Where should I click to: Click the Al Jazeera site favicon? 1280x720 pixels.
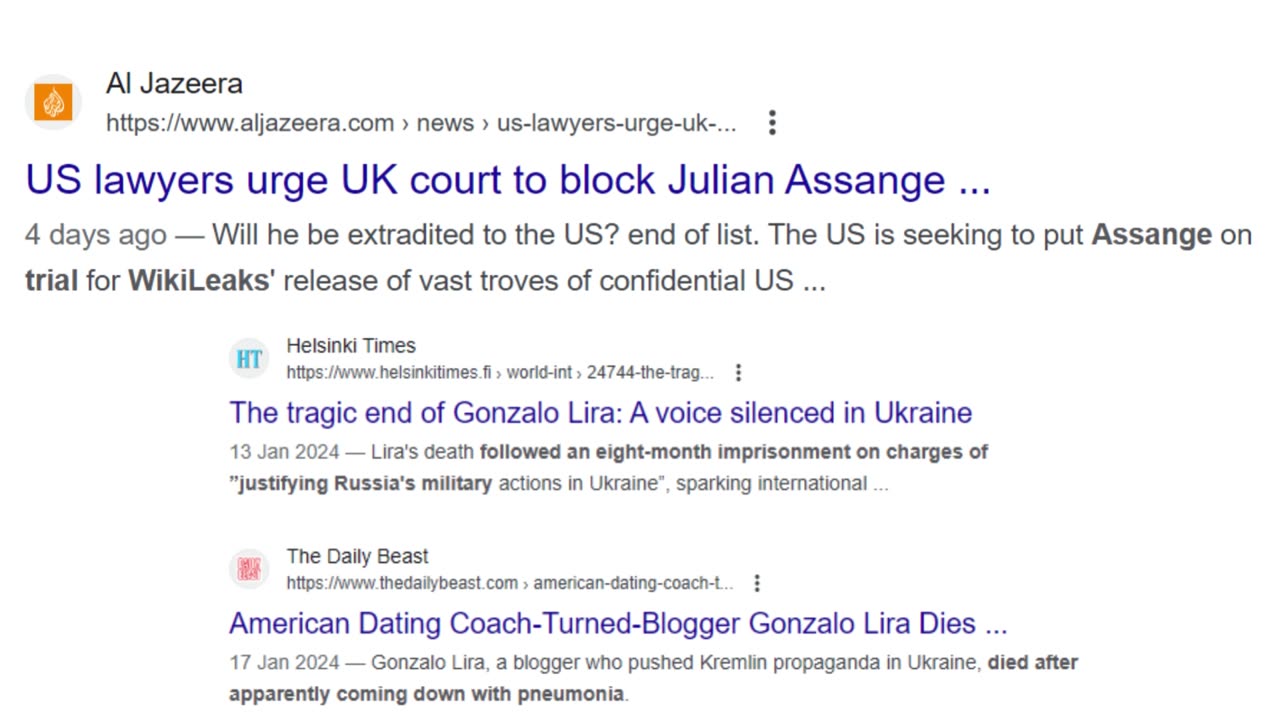coord(53,102)
